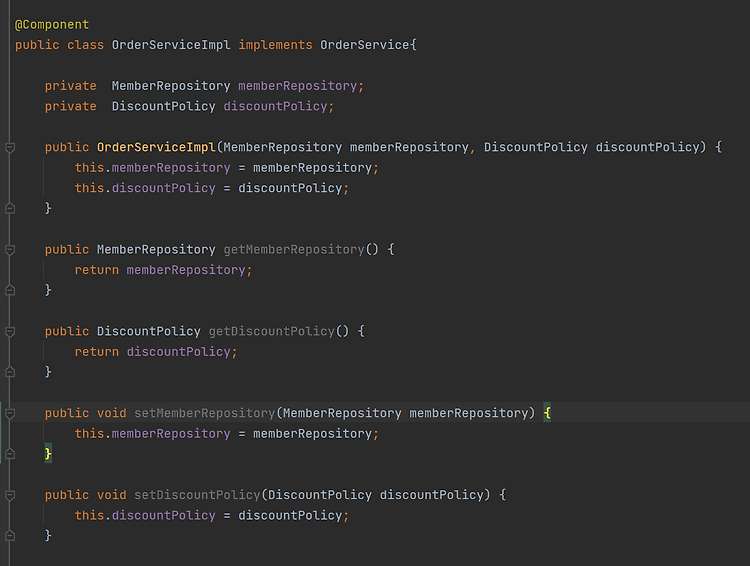Viewport: 750px width, 566px height.
Task: Click purple discountPolicy in getDiscountPolicy's return statement
Action: coord(178,352)
